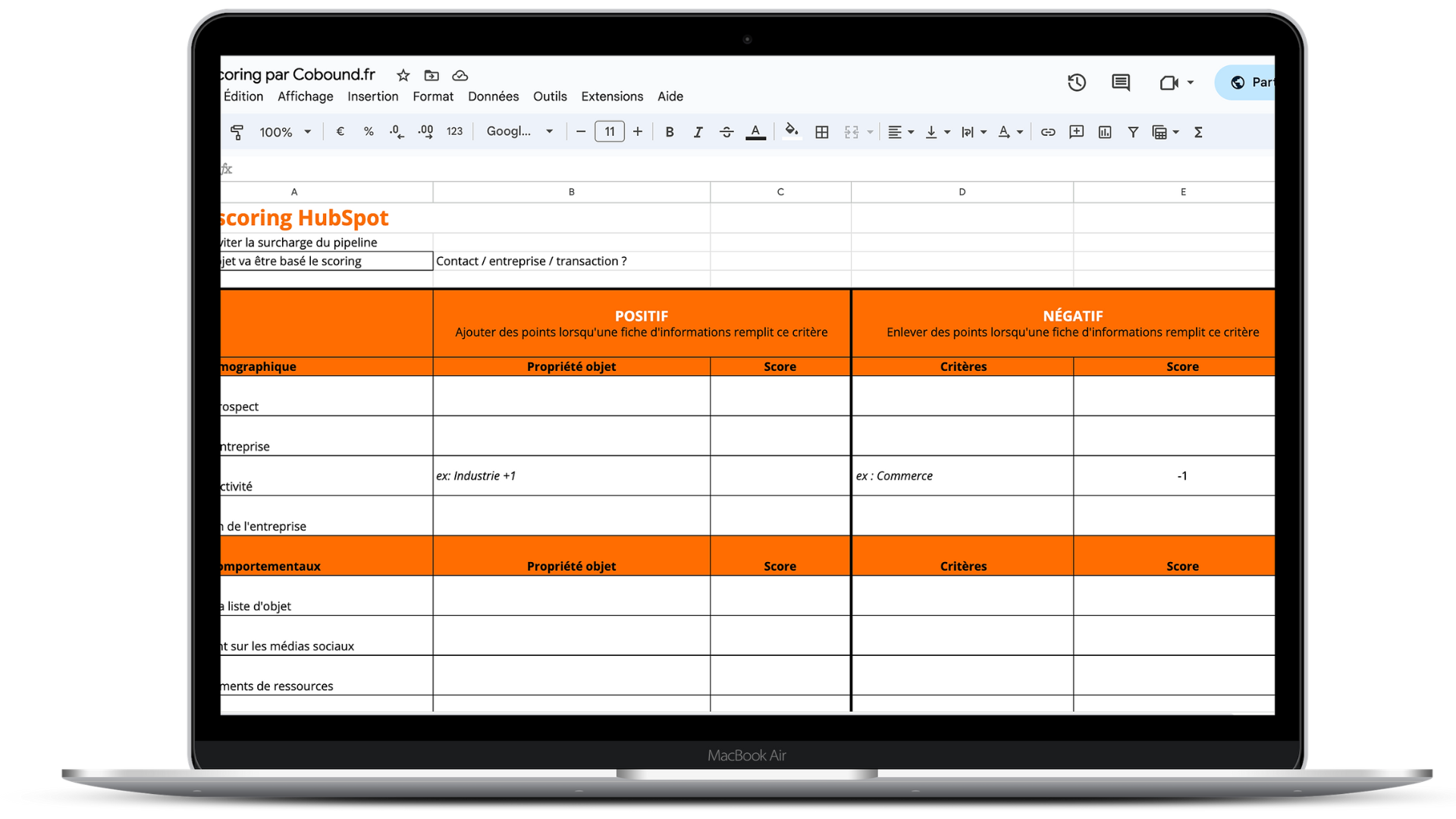Increase font size with plus button
1456x819 pixels.
[638, 132]
